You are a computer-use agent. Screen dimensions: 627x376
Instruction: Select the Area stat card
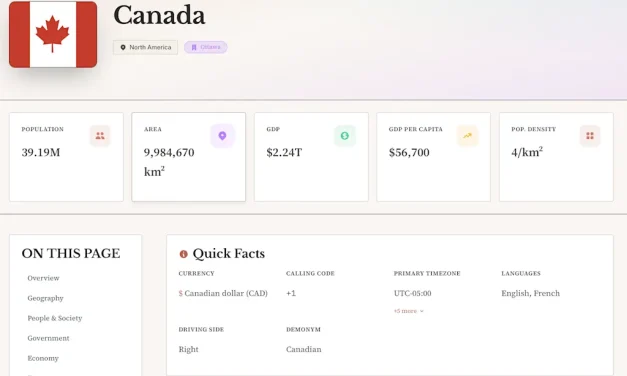click(189, 157)
